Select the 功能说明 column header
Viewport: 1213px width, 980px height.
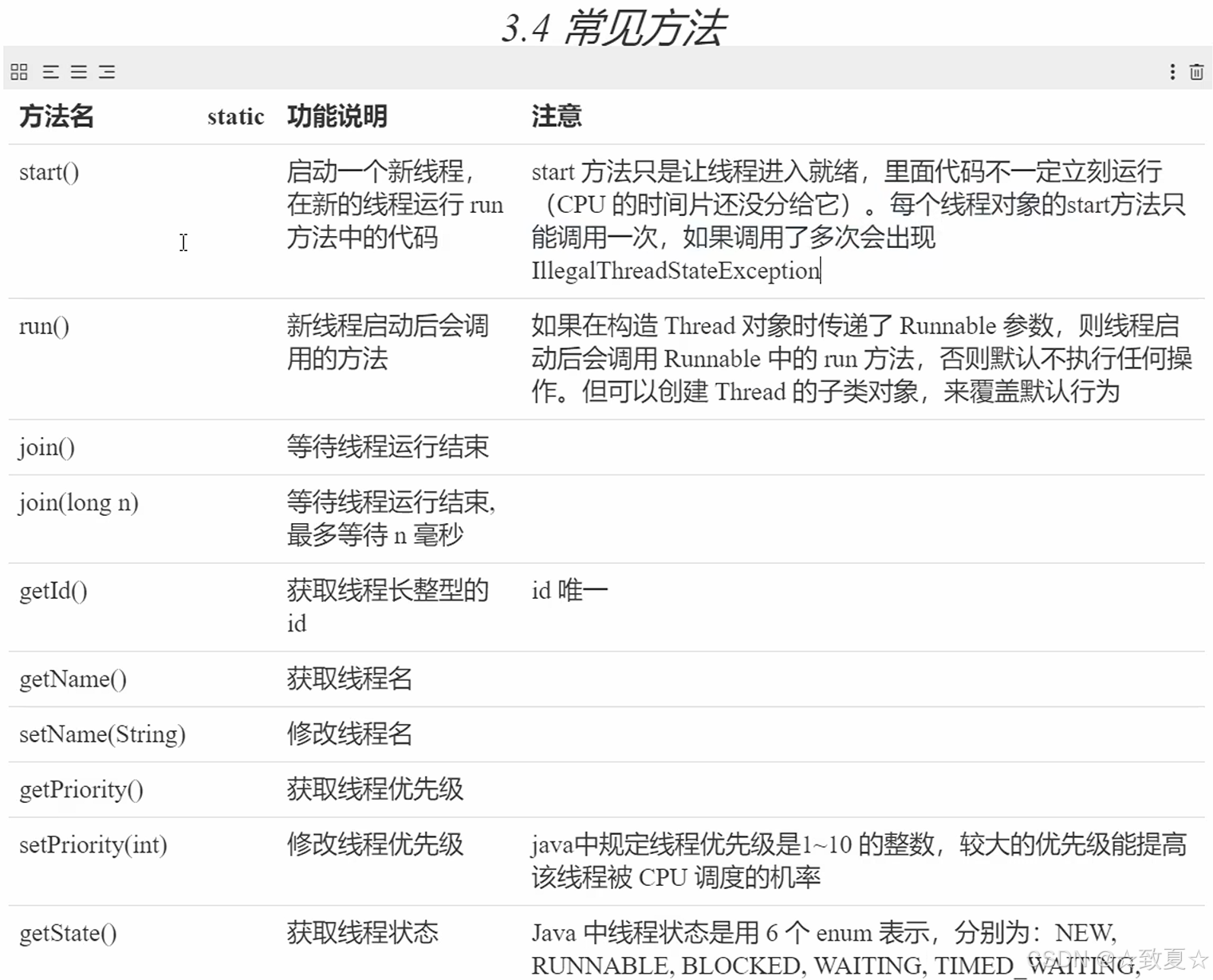click(337, 116)
